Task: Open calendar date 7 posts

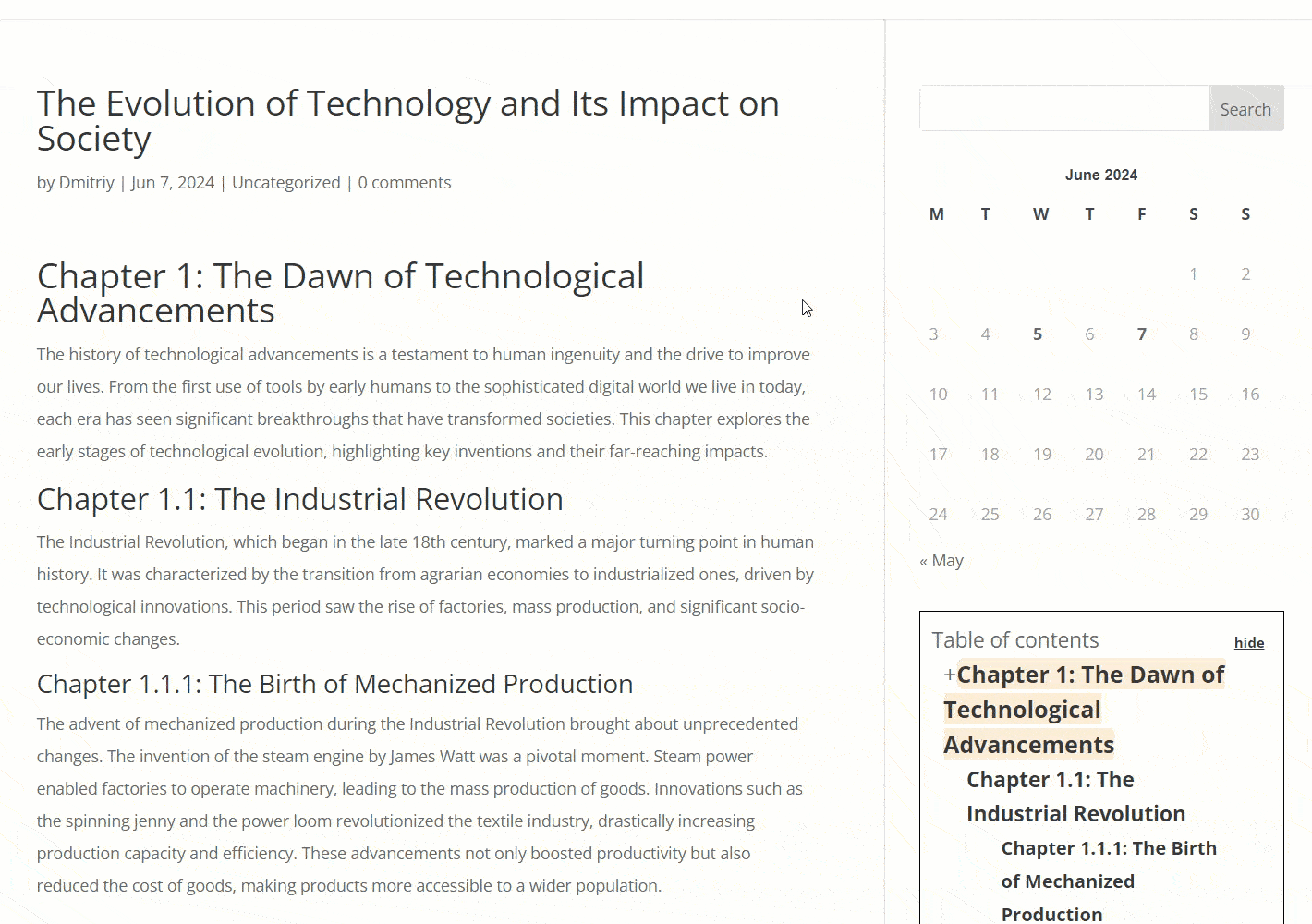Action: tap(1142, 334)
